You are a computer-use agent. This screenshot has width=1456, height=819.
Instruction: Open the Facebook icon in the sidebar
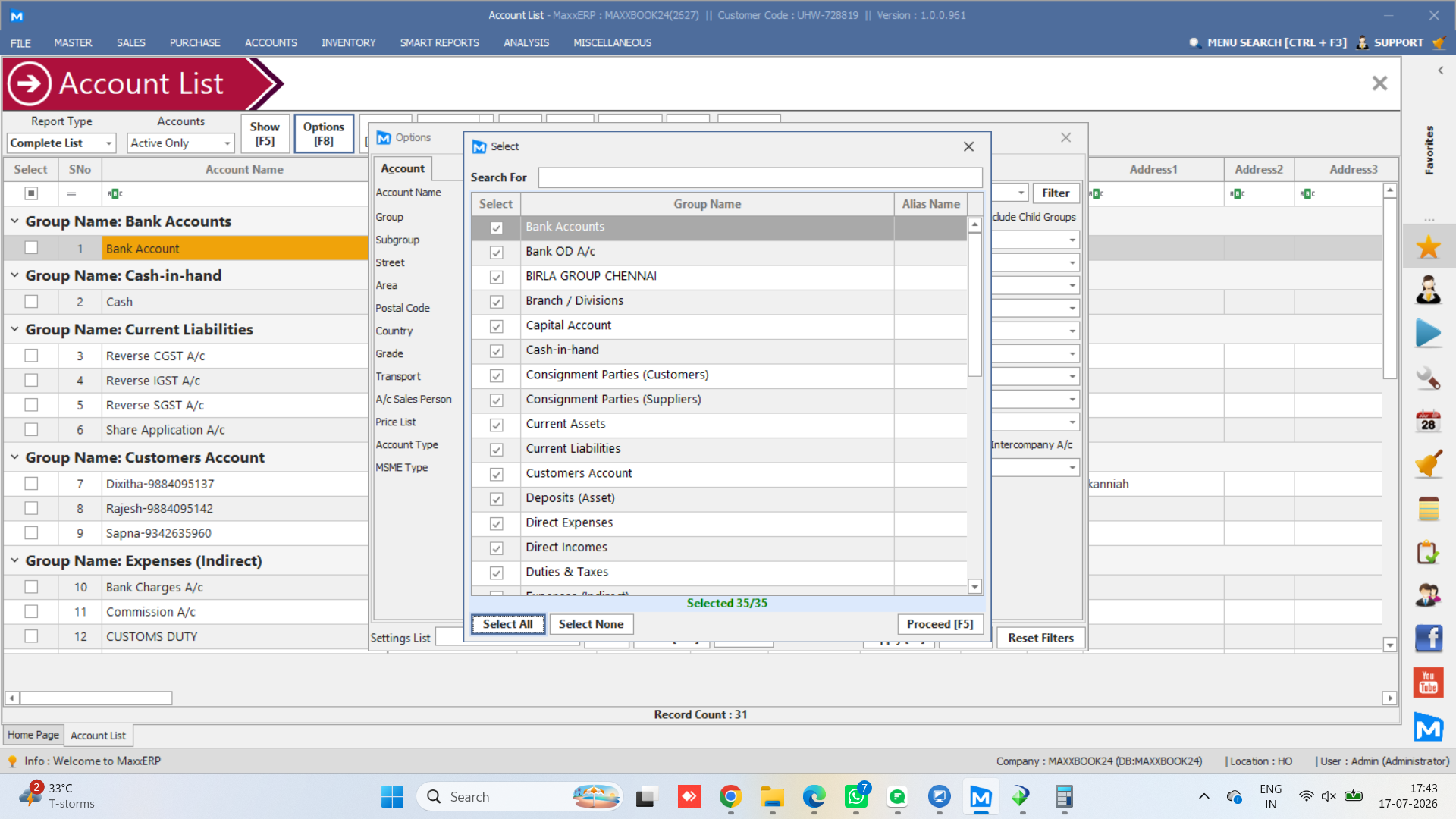1428,639
